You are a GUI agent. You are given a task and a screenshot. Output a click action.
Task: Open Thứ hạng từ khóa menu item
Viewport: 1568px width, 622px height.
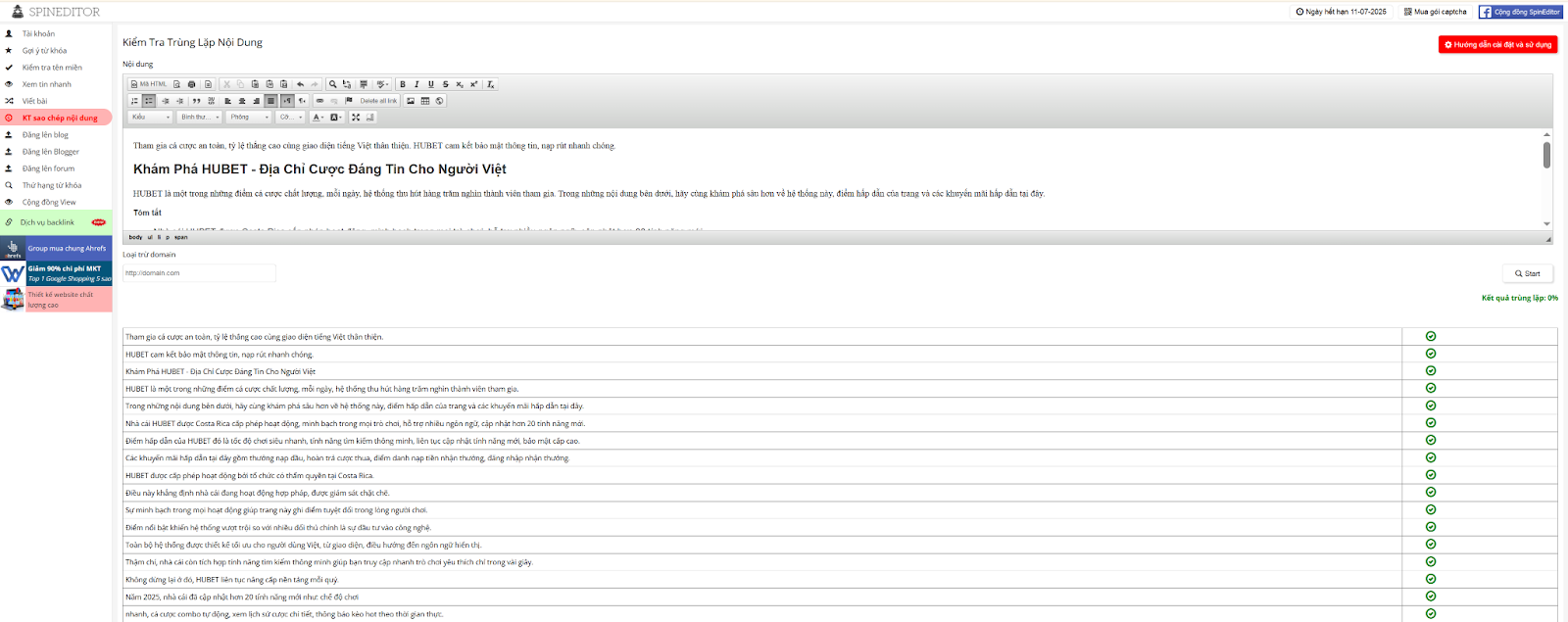(x=52, y=185)
